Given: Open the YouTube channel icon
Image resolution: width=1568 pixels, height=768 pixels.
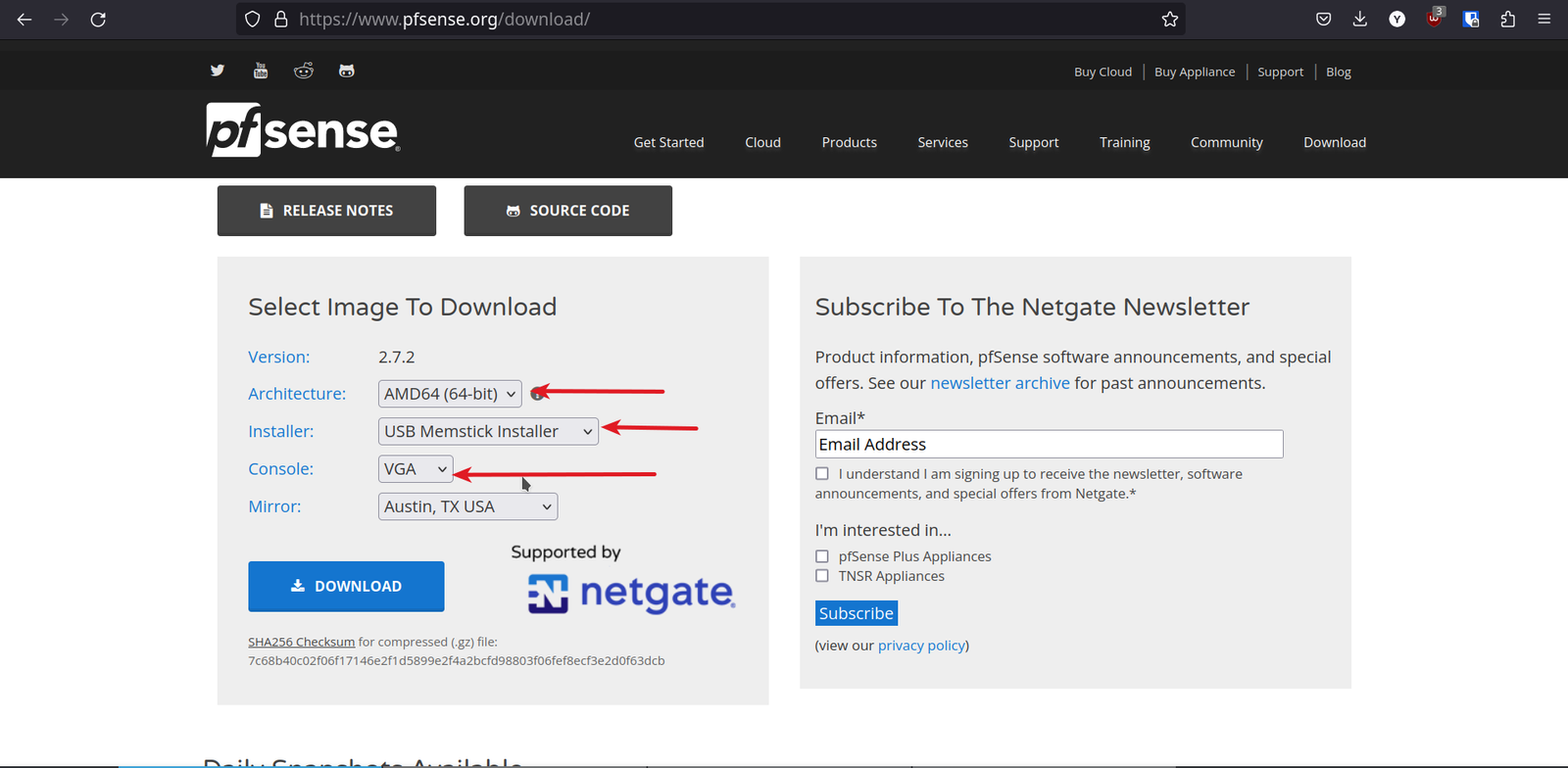Looking at the screenshot, I should (x=261, y=71).
